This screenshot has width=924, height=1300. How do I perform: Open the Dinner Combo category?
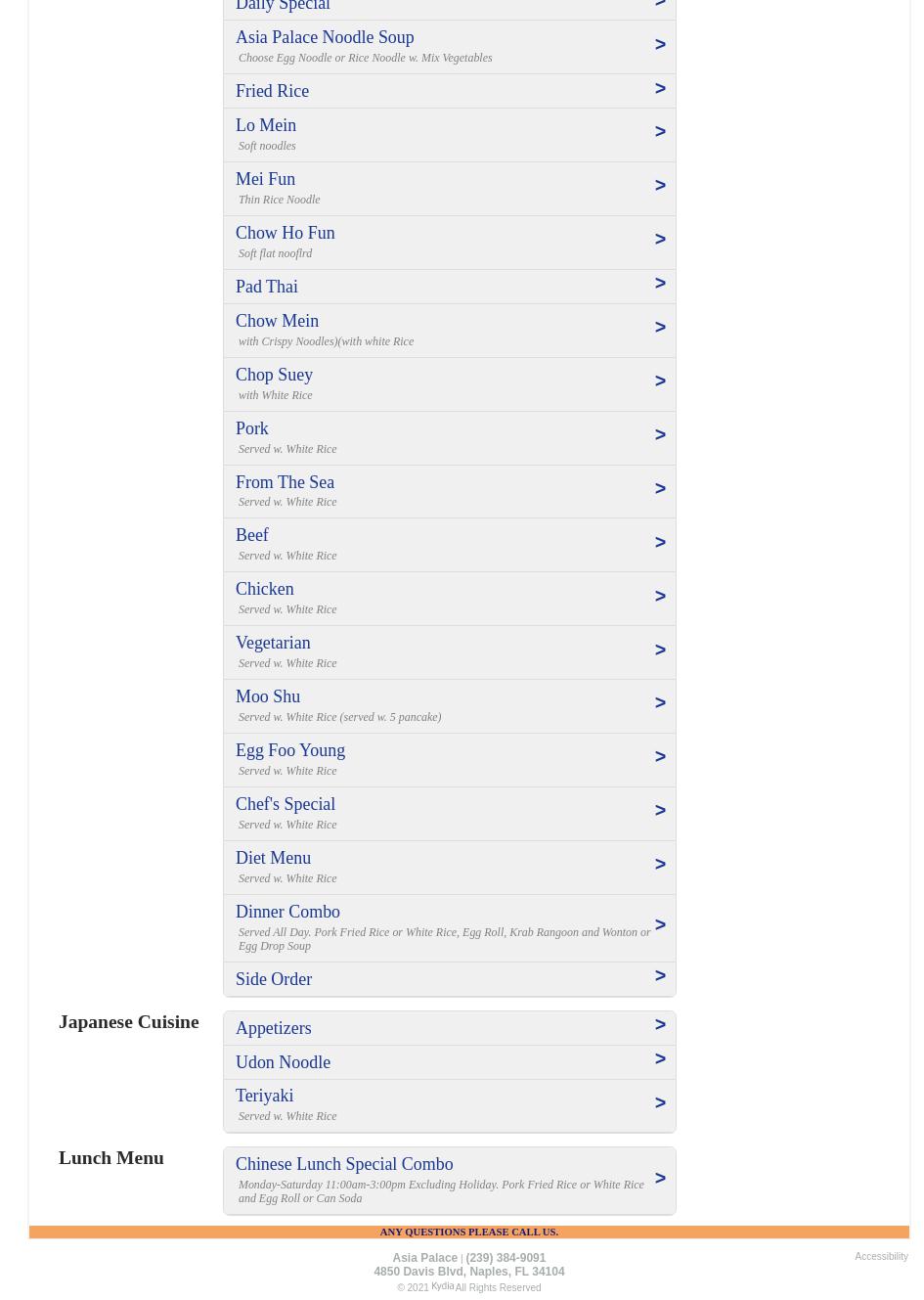[x=287, y=912]
